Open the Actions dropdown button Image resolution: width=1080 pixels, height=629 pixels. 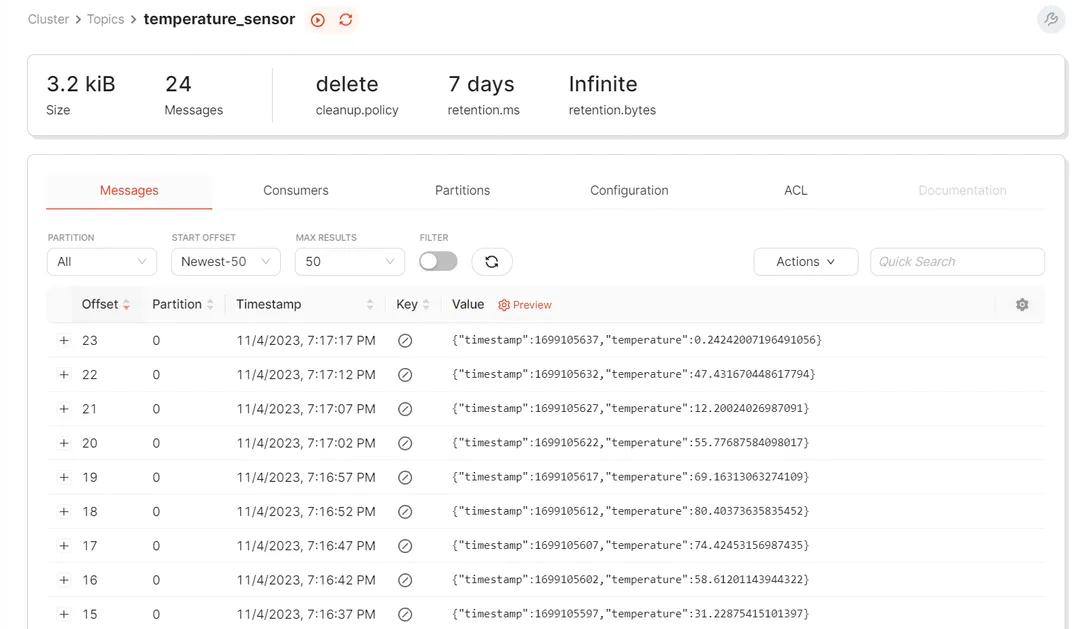(x=805, y=261)
